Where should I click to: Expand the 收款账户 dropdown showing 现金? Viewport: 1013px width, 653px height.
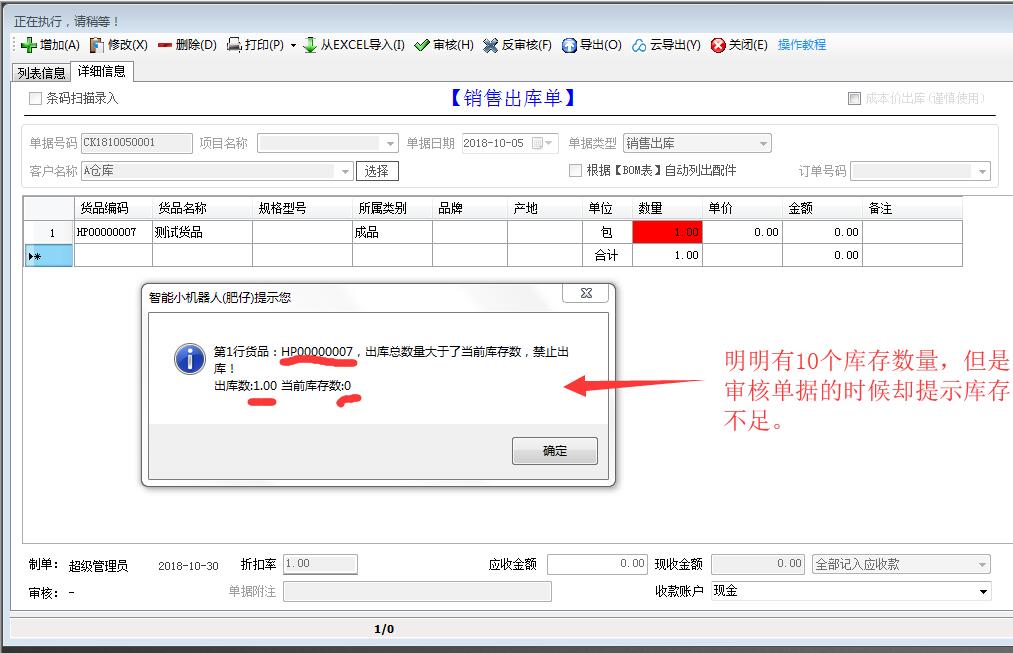click(982, 592)
